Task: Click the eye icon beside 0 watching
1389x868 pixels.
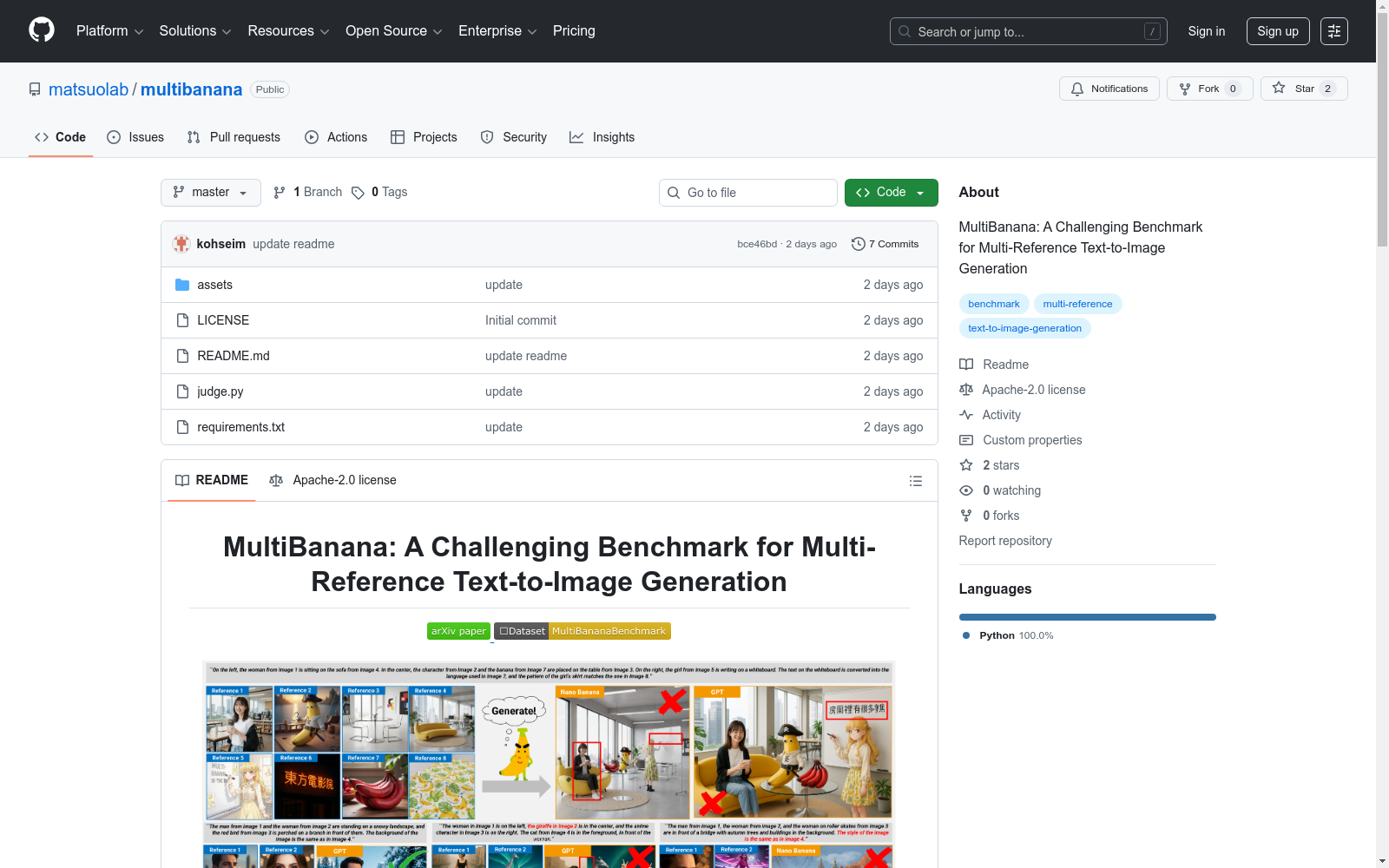Action: tap(966, 490)
